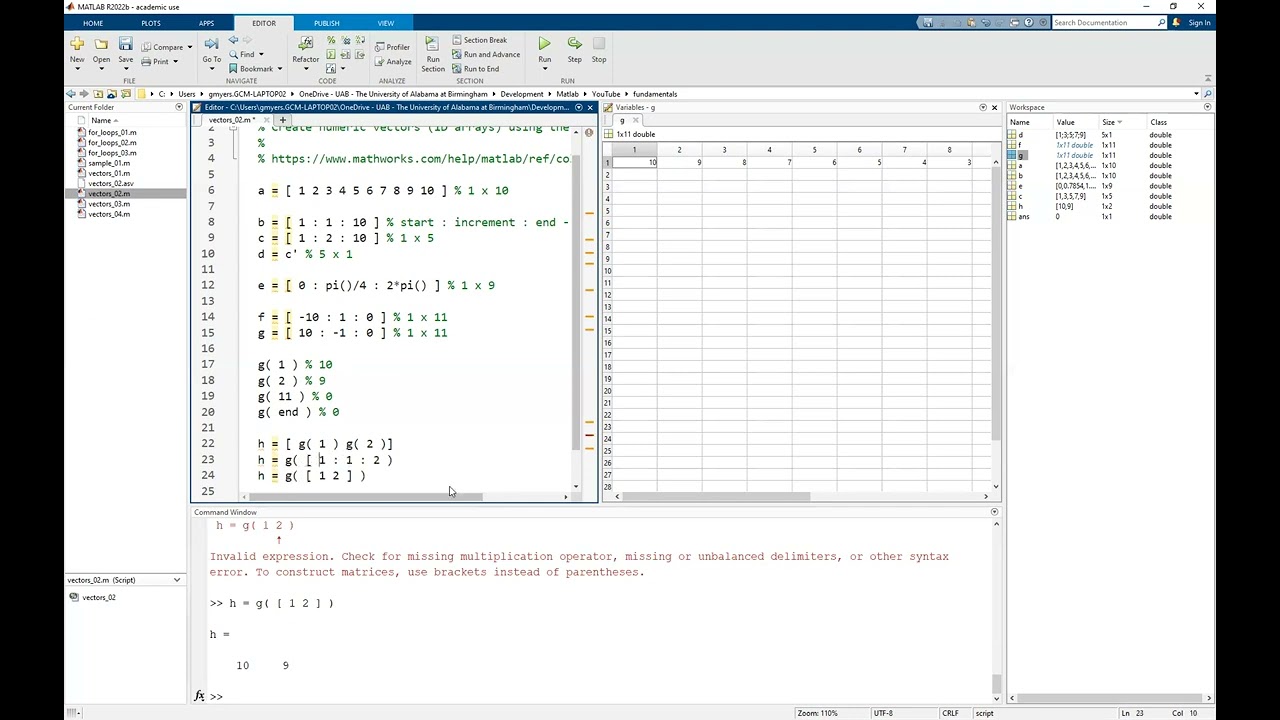Expand the vectors_02.m details panel chevron
This screenshot has width=1280, height=720.
[177, 580]
